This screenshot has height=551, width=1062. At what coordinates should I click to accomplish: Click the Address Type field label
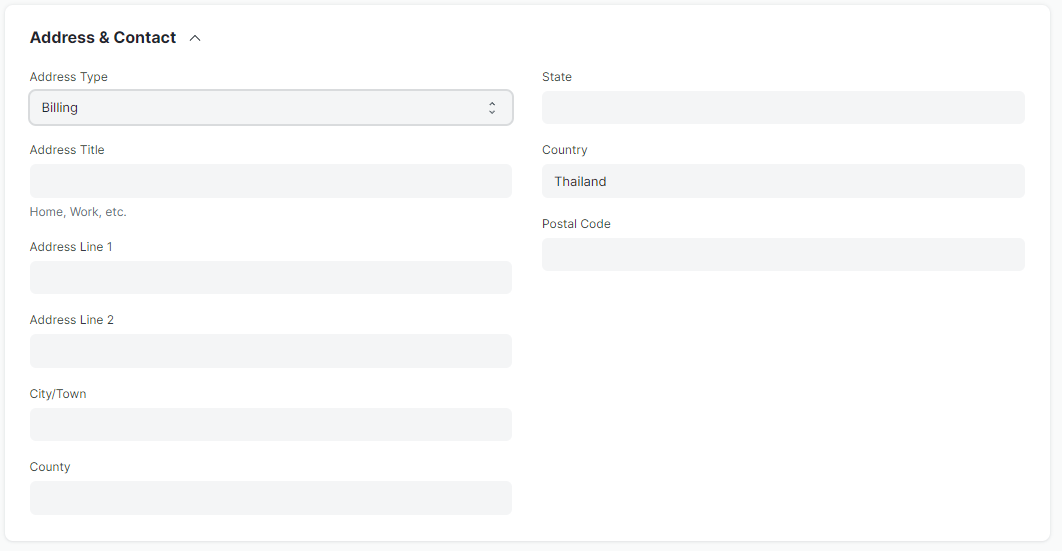[68, 77]
